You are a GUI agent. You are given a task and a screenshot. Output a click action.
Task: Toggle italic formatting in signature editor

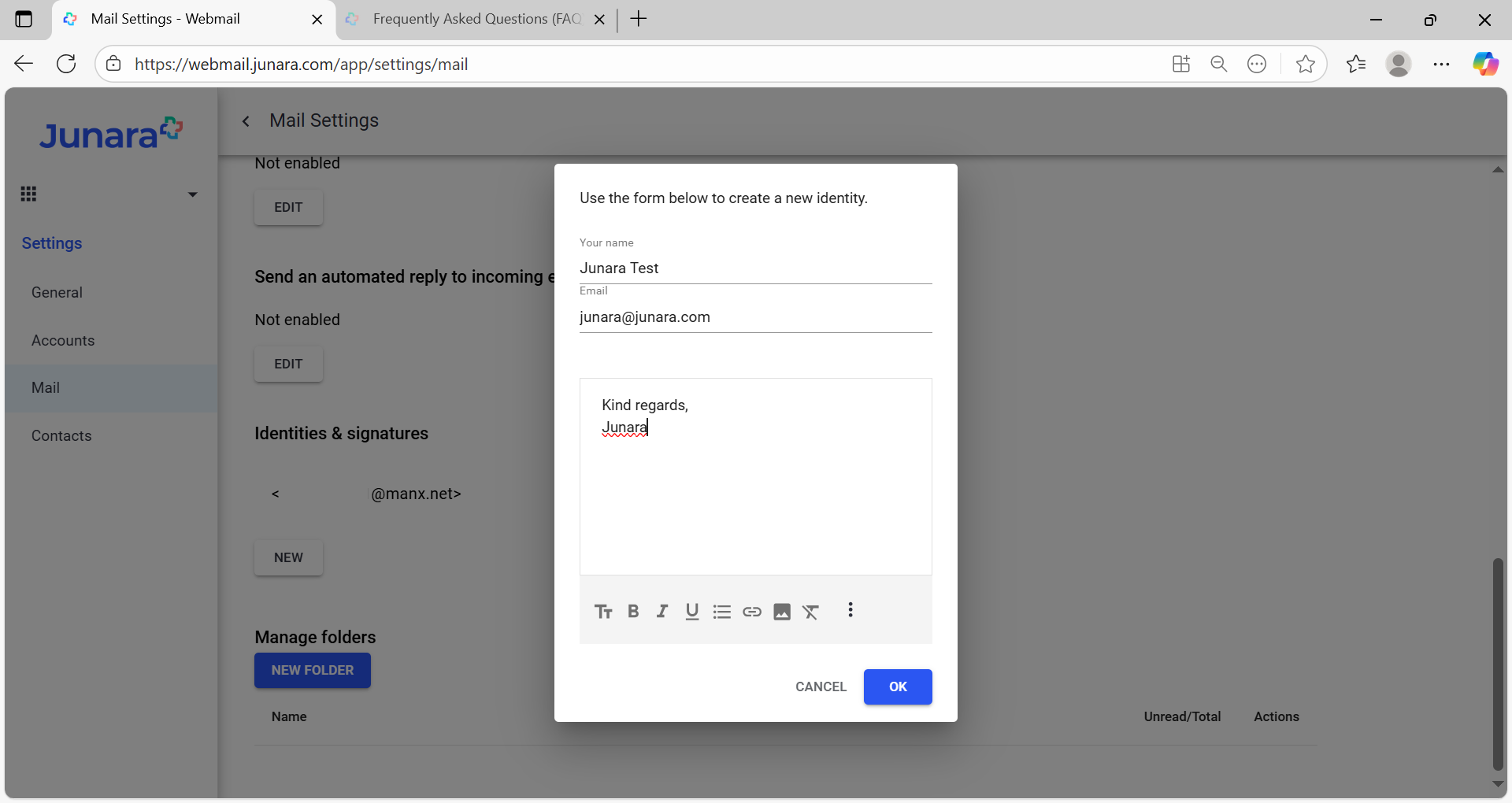click(x=662, y=612)
